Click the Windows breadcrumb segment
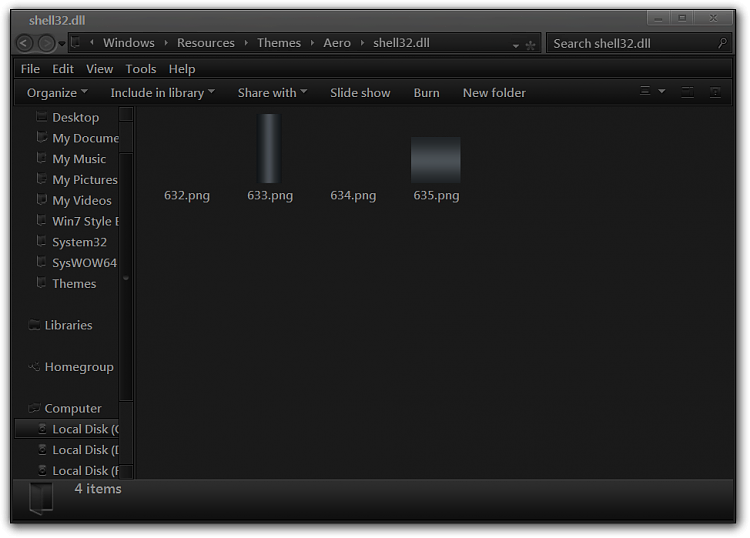This screenshot has width=750, height=538. point(129,43)
